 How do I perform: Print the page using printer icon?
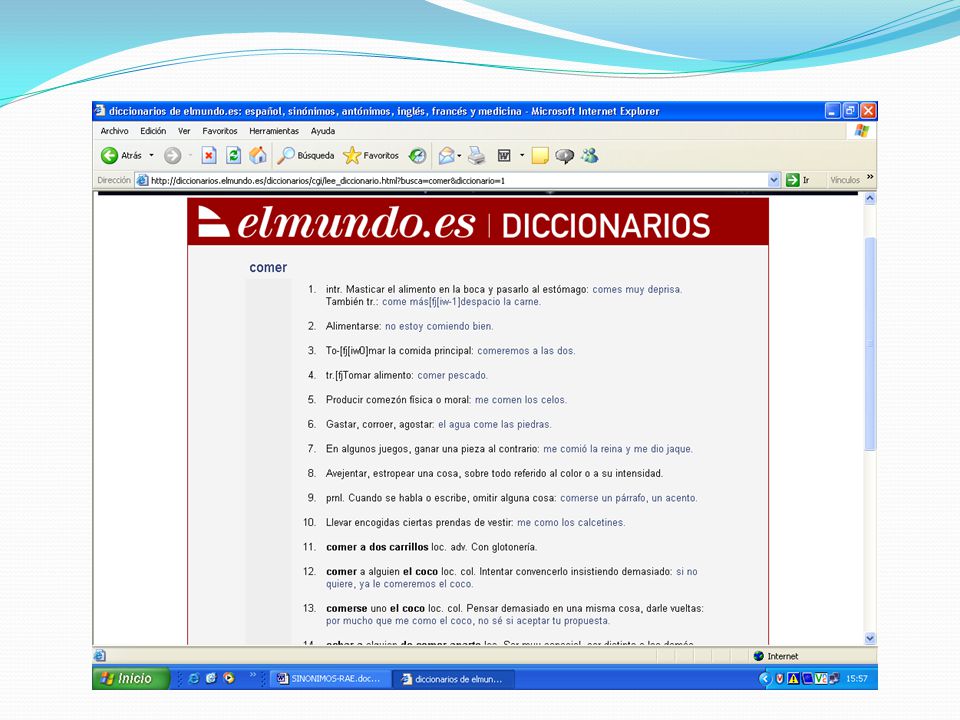pos(476,156)
